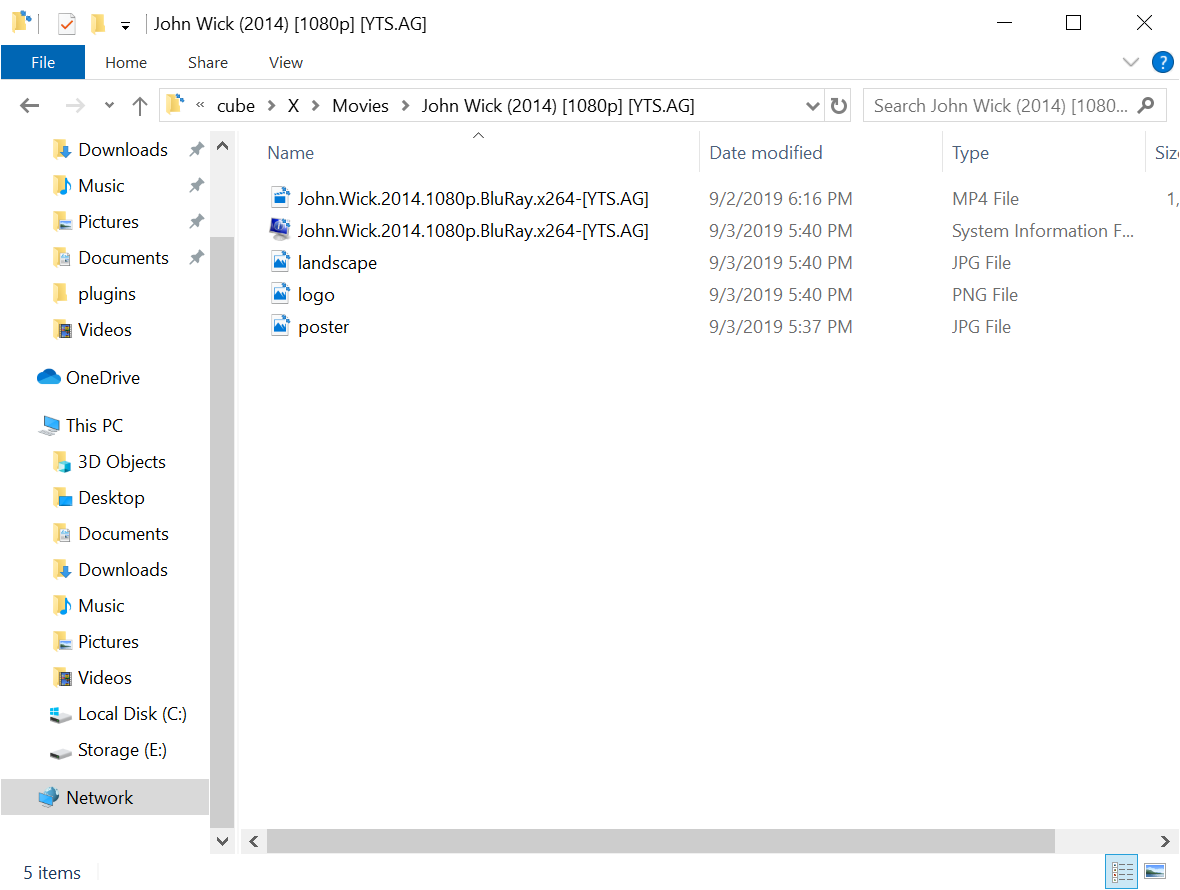This screenshot has height=890, width=1180.
Task: Go back using the back arrow
Action: [29, 105]
